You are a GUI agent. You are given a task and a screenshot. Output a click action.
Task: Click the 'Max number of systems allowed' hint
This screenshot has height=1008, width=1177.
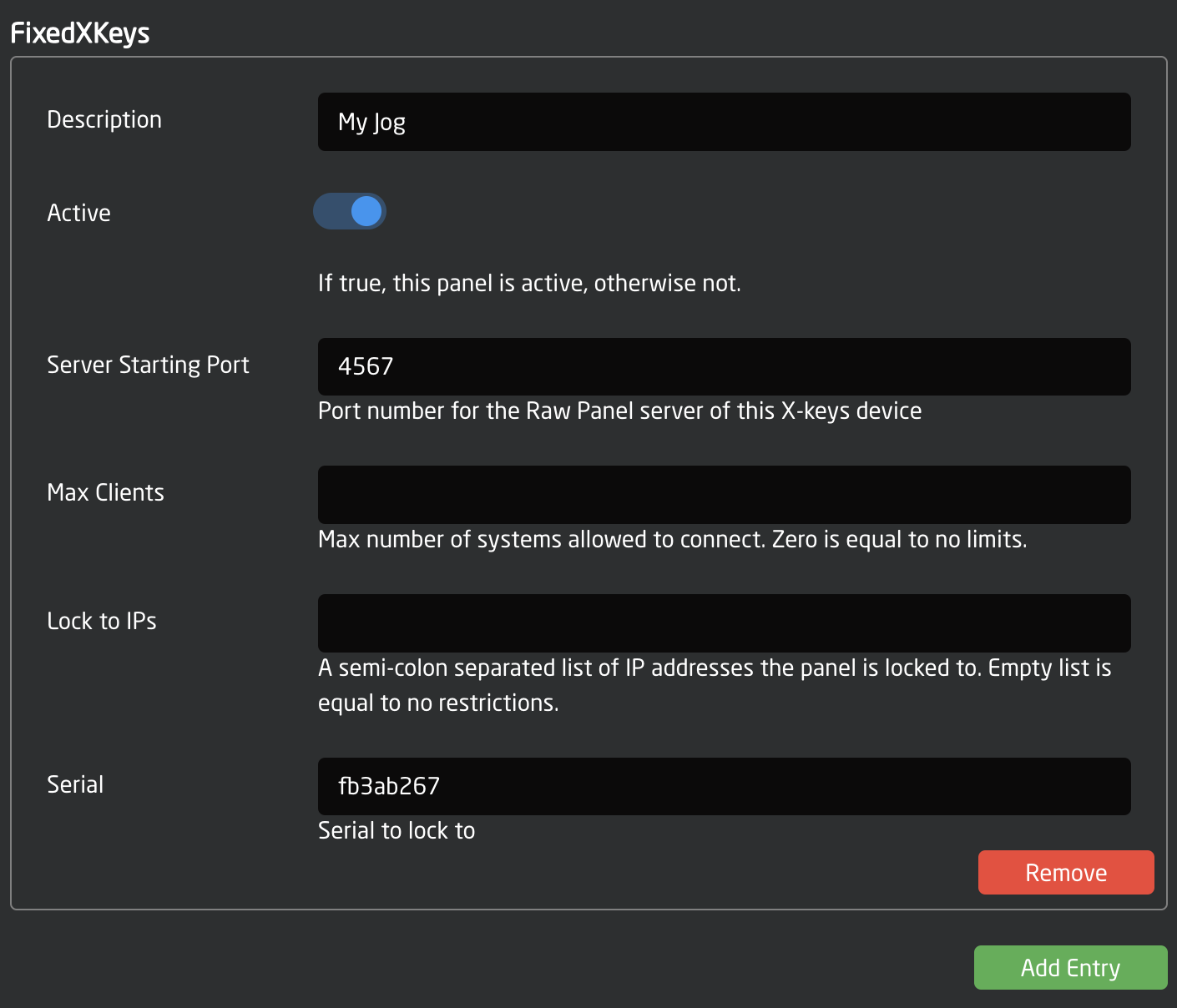click(673, 539)
